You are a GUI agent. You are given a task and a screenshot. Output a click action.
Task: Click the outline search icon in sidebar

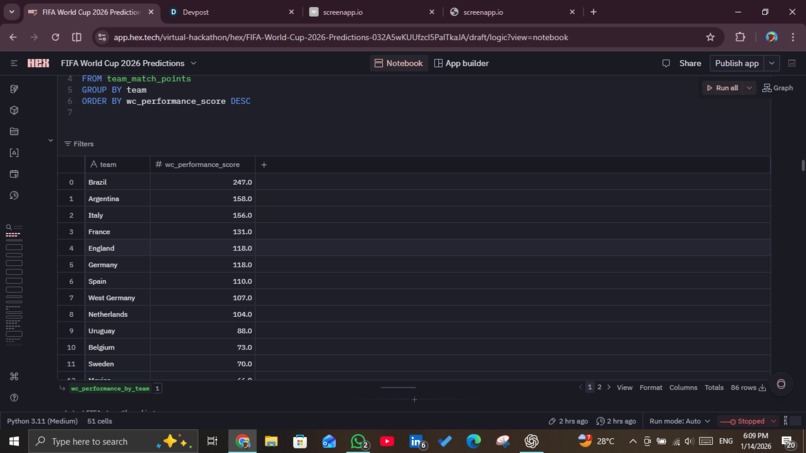click(x=9, y=227)
